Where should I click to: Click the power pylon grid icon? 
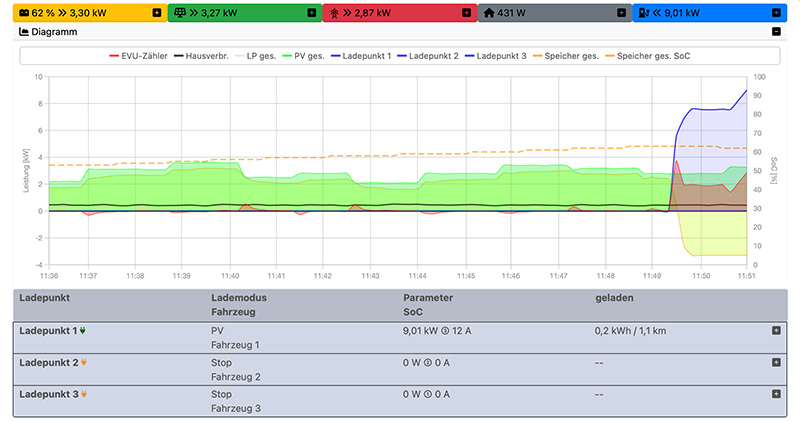pyautogui.click(x=334, y=13)
